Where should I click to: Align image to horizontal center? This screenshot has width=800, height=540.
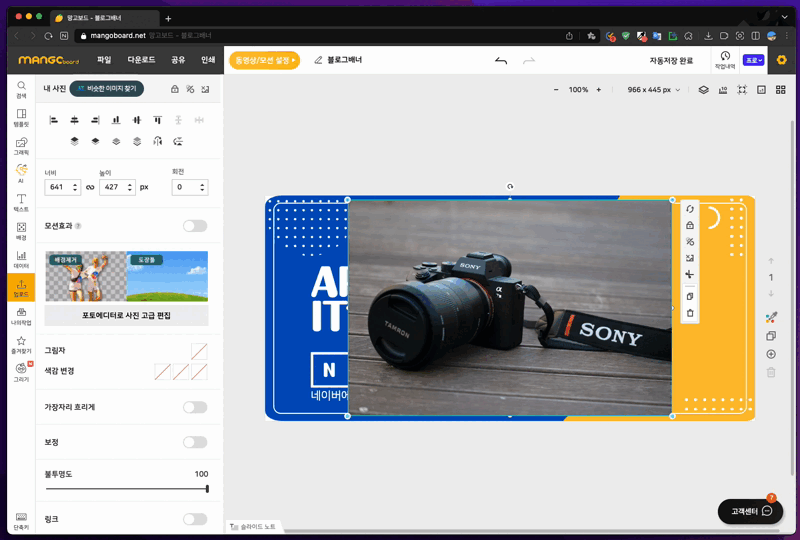(74, 120)
